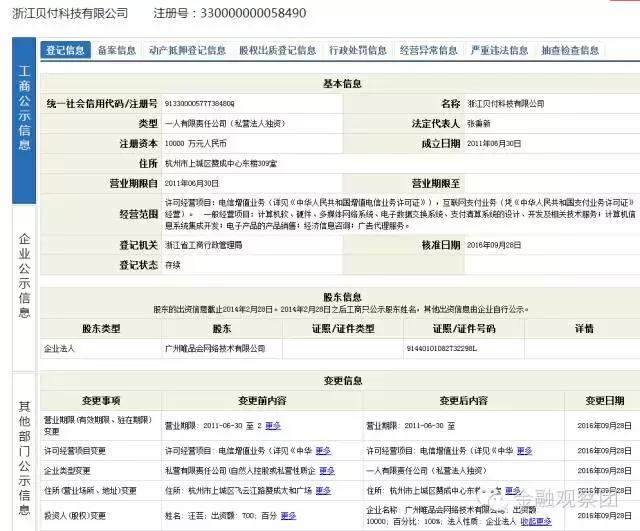Click the 证照/证件类型 column header
Screen dimensions: 640x531
[343, 329]
